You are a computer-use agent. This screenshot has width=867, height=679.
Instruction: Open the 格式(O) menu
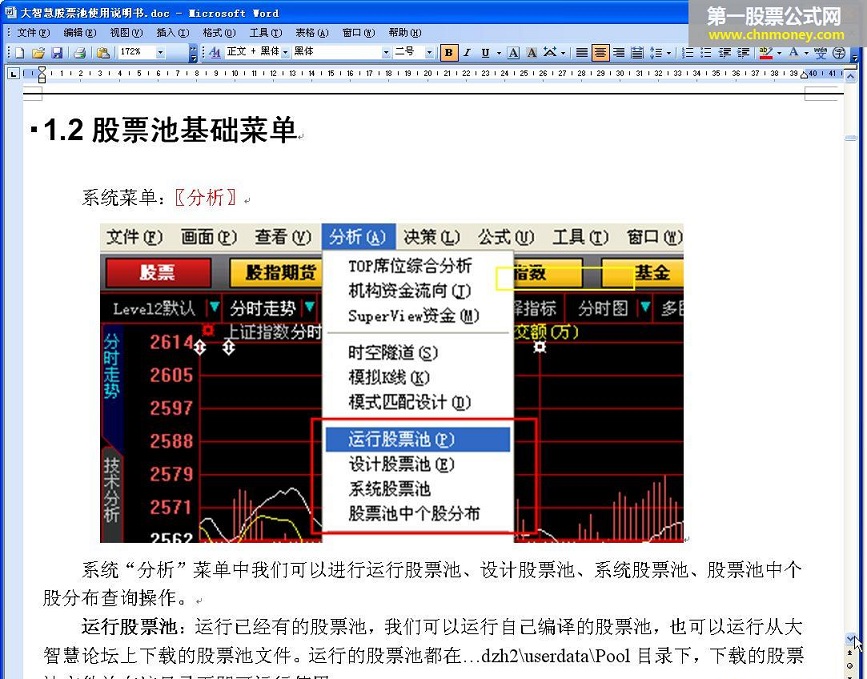tap(219, 33)
